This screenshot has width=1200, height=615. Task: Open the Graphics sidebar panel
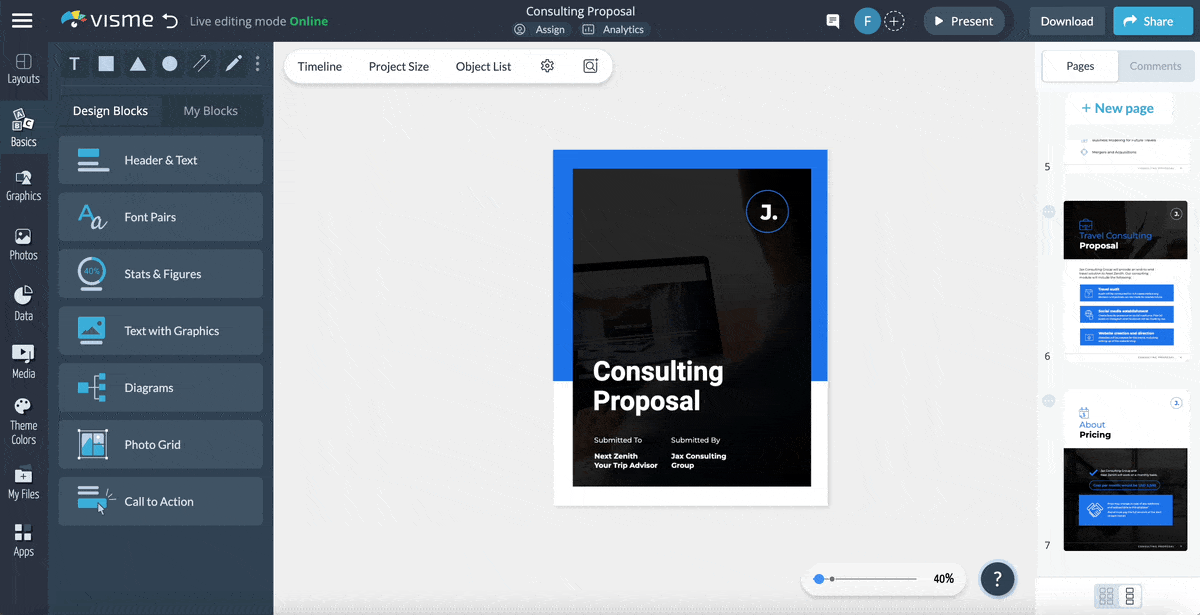[x=23, y=185]
